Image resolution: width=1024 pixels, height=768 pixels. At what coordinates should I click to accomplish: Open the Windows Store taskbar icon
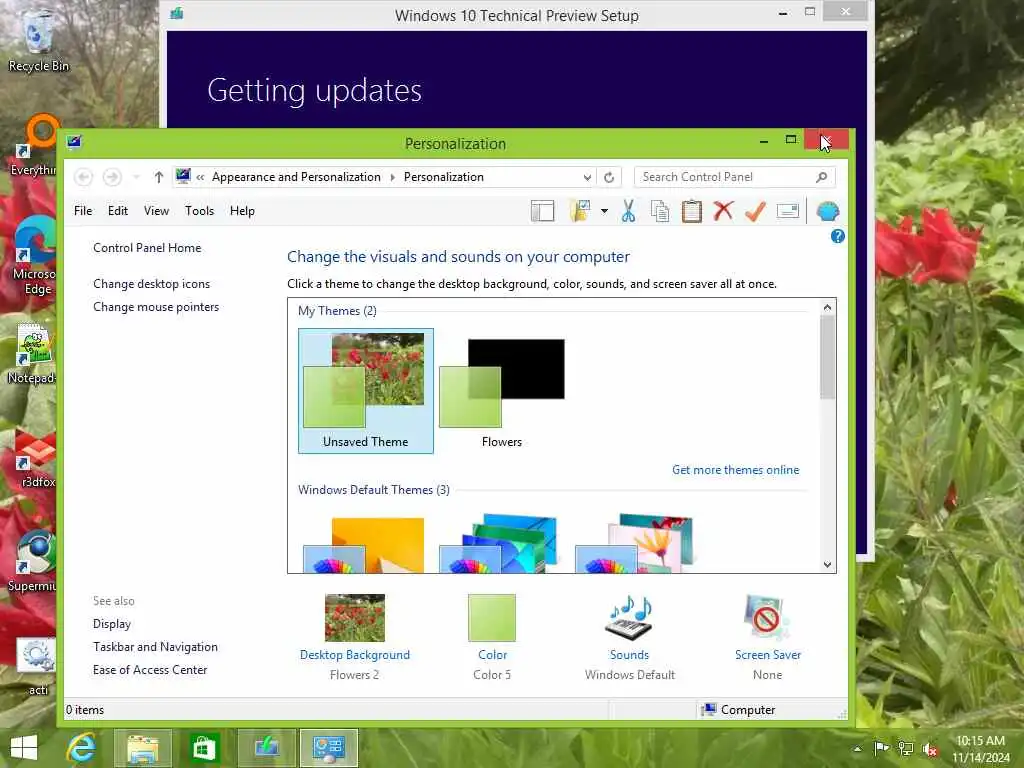click(x=204, y=748)
